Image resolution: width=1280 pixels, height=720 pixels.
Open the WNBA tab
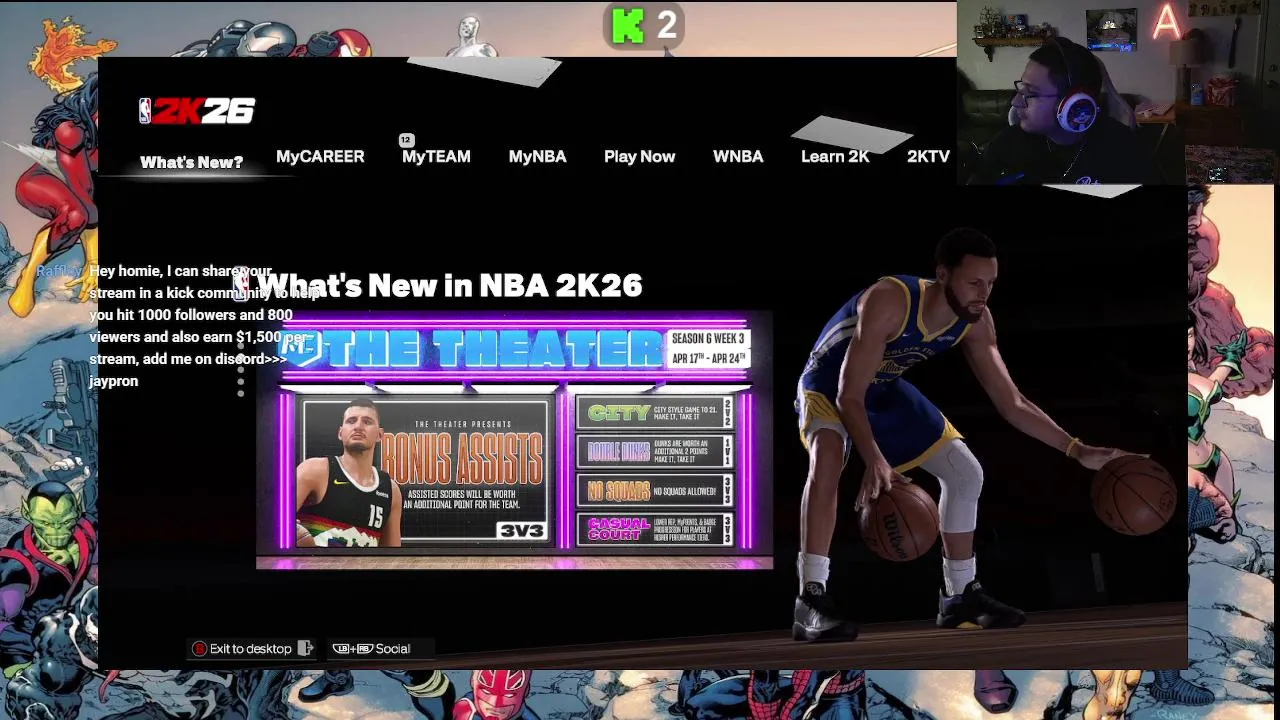point(738,156)
